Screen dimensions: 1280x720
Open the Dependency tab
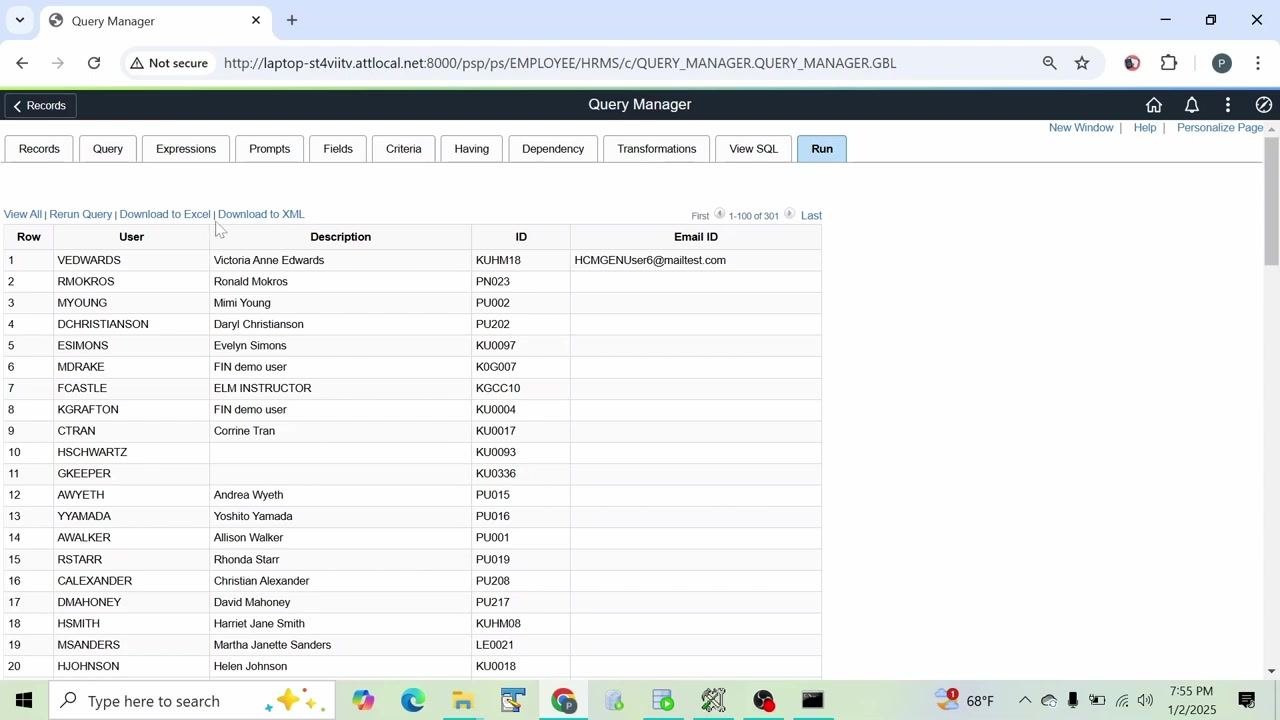pos(553,149)
